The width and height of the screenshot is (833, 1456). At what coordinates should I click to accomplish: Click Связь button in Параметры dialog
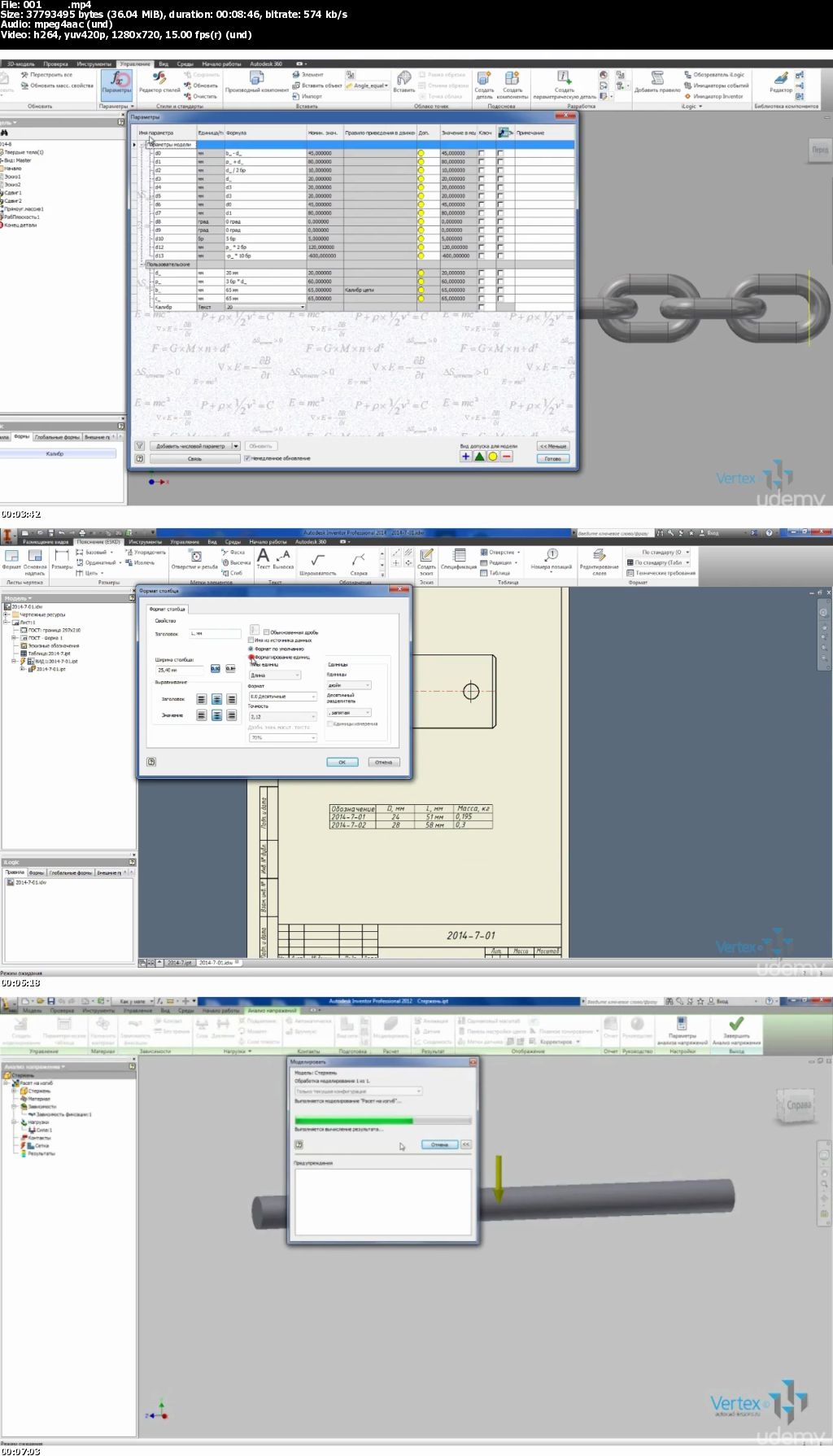tap(195, 458)
